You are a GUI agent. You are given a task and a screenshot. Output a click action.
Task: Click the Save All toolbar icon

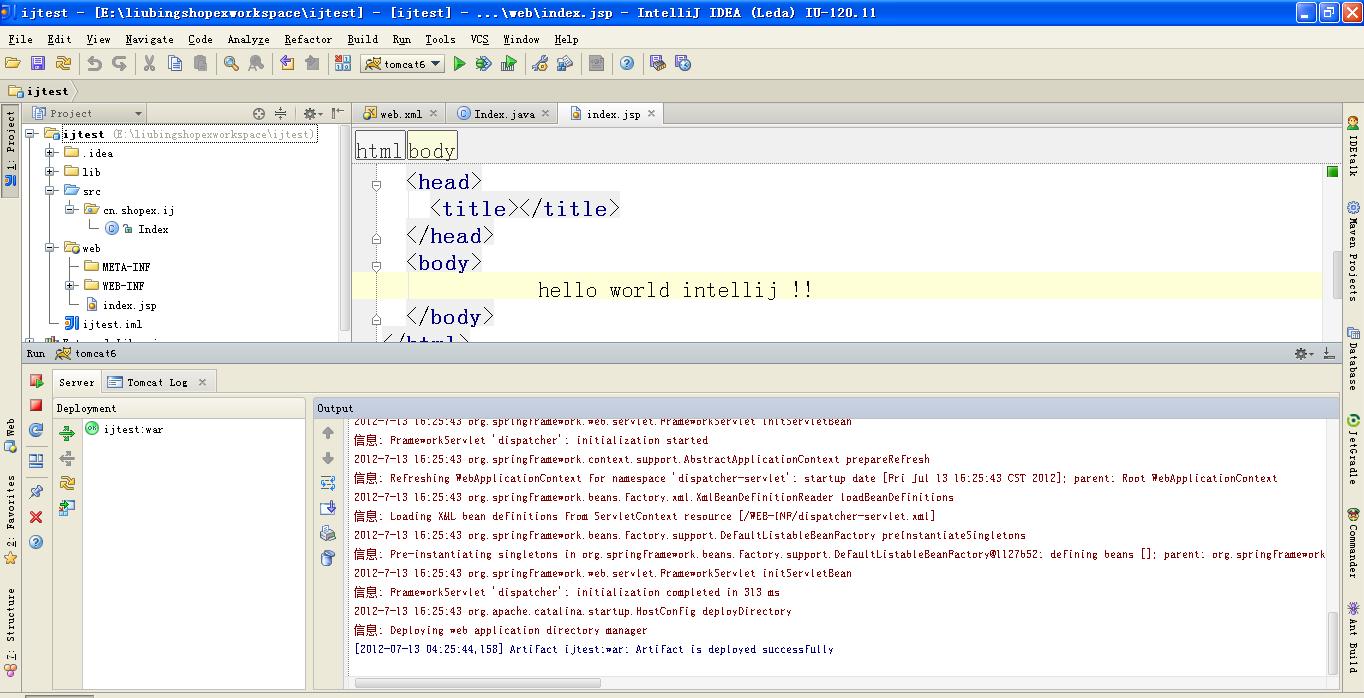pyautogui.click(x=38, y=64)
